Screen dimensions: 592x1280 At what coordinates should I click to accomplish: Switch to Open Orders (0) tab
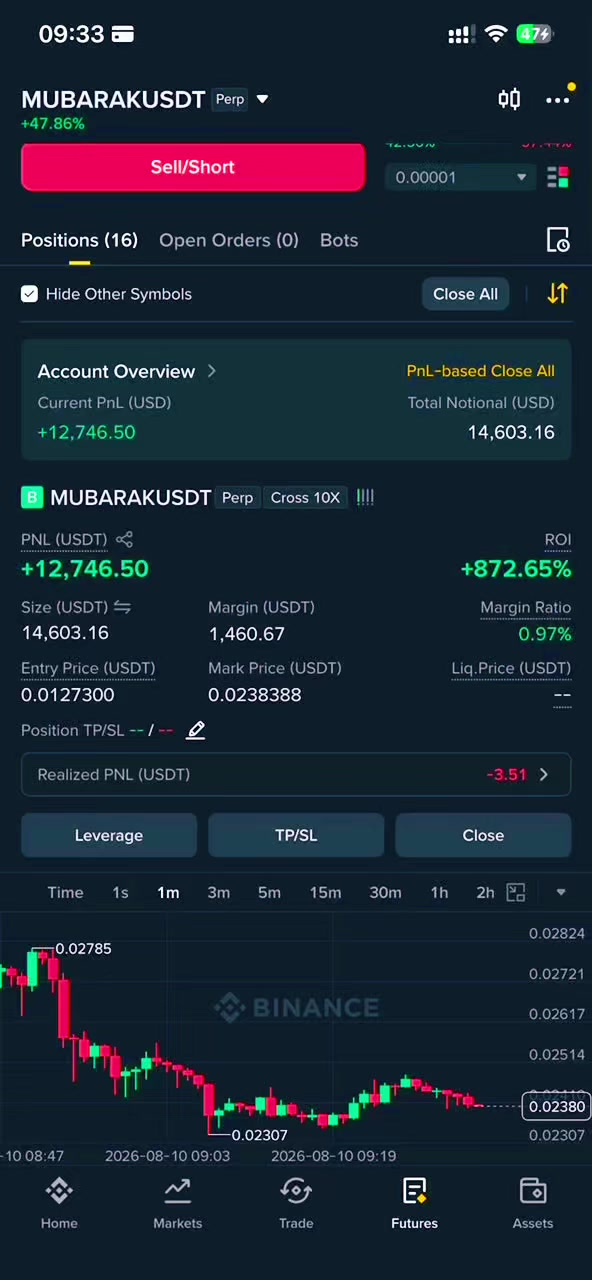point(229,240)
